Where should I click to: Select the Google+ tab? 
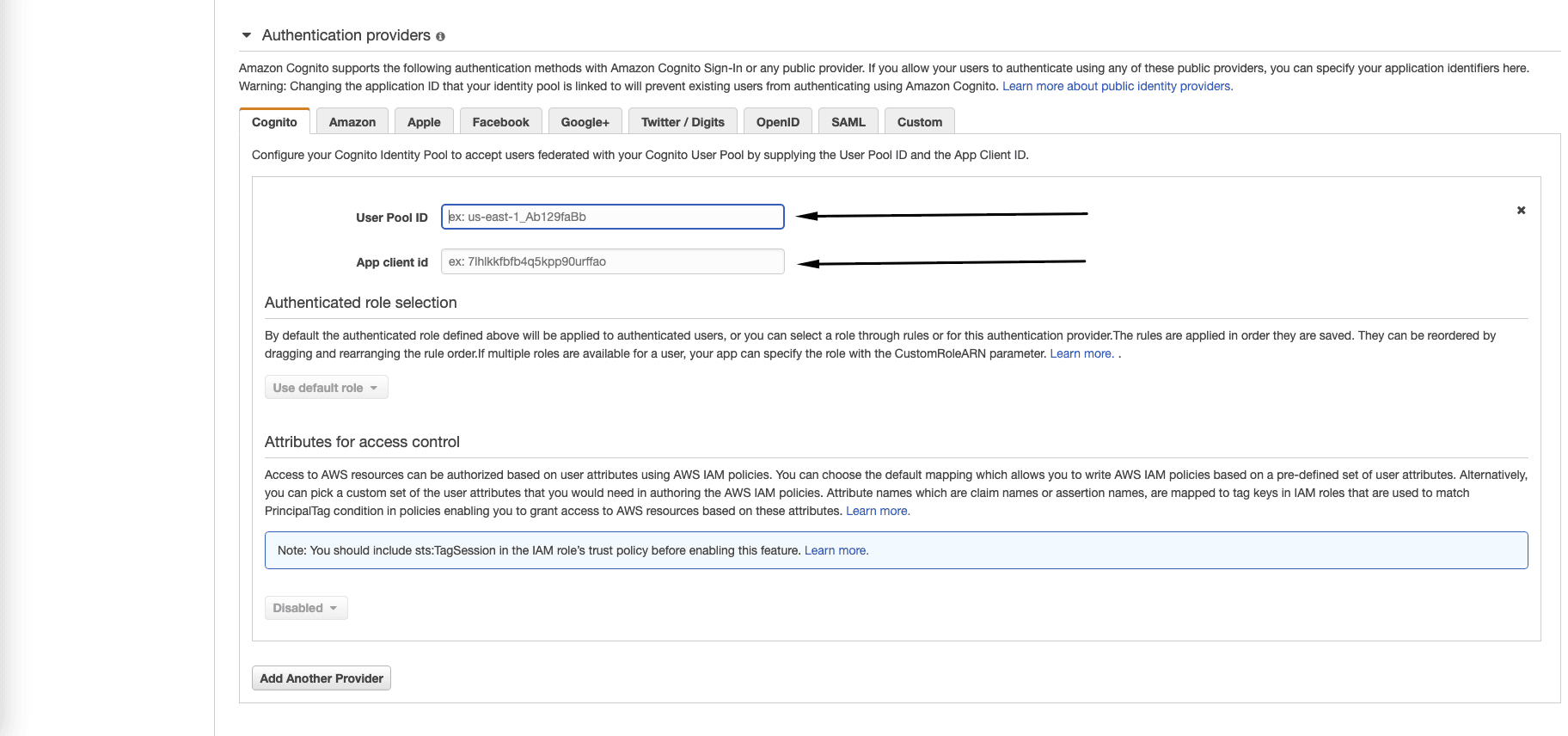(x=585, y=122)
